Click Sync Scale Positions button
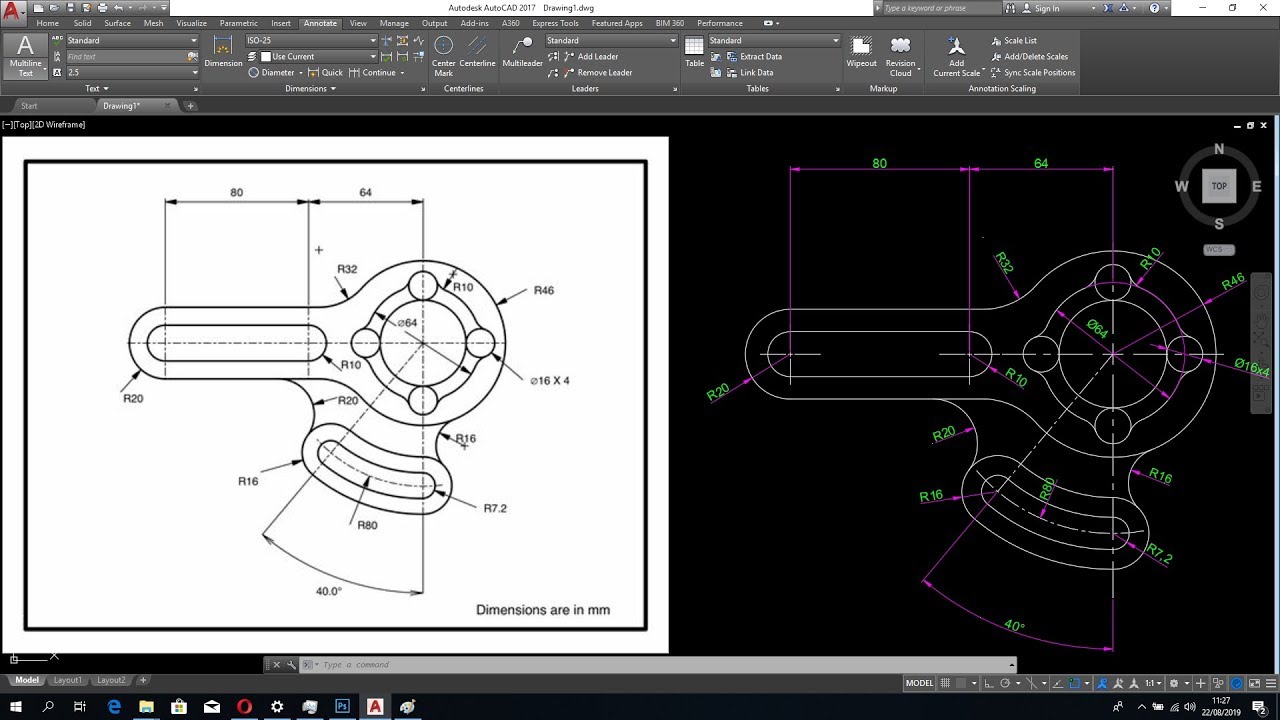1280x720 pixels. pos(1032,72)
